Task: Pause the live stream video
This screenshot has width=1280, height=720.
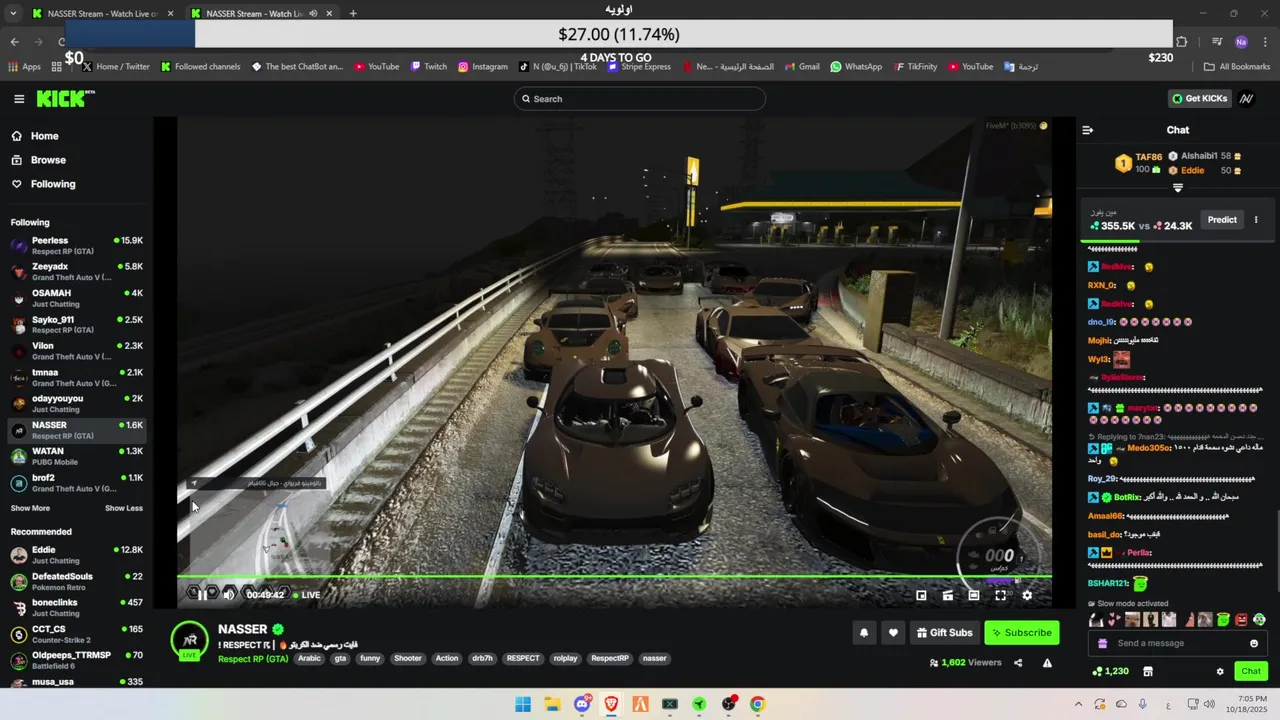Action: 202,595
